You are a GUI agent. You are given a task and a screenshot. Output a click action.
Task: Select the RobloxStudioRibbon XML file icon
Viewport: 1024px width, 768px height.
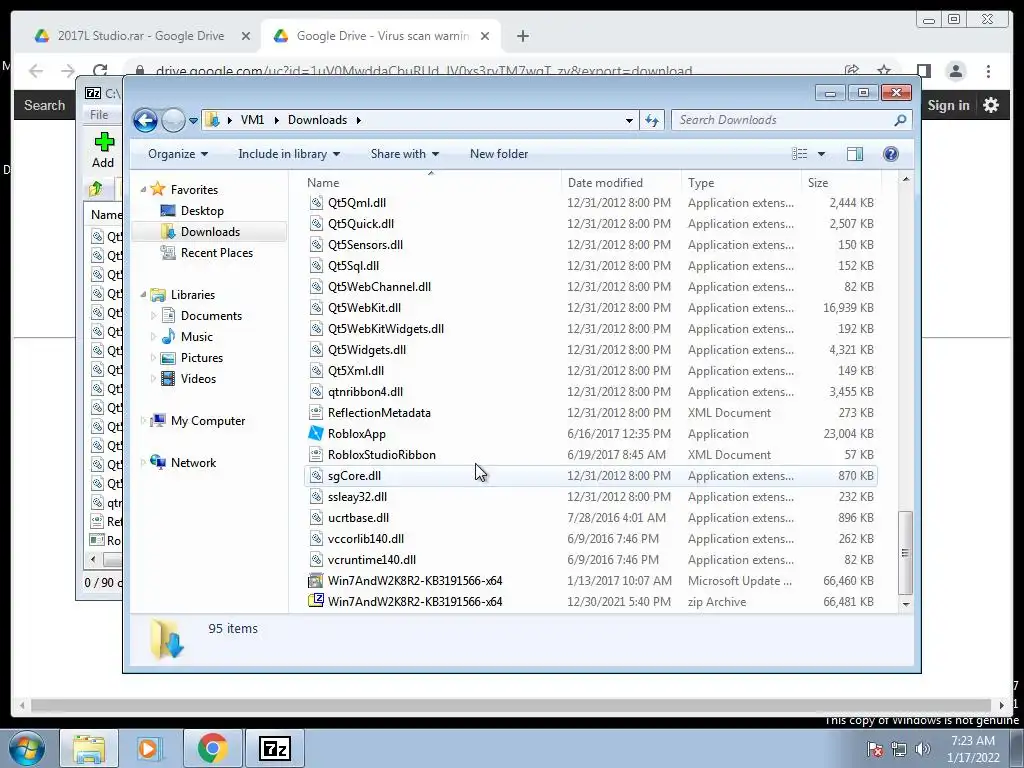click(x=316, y=455)
